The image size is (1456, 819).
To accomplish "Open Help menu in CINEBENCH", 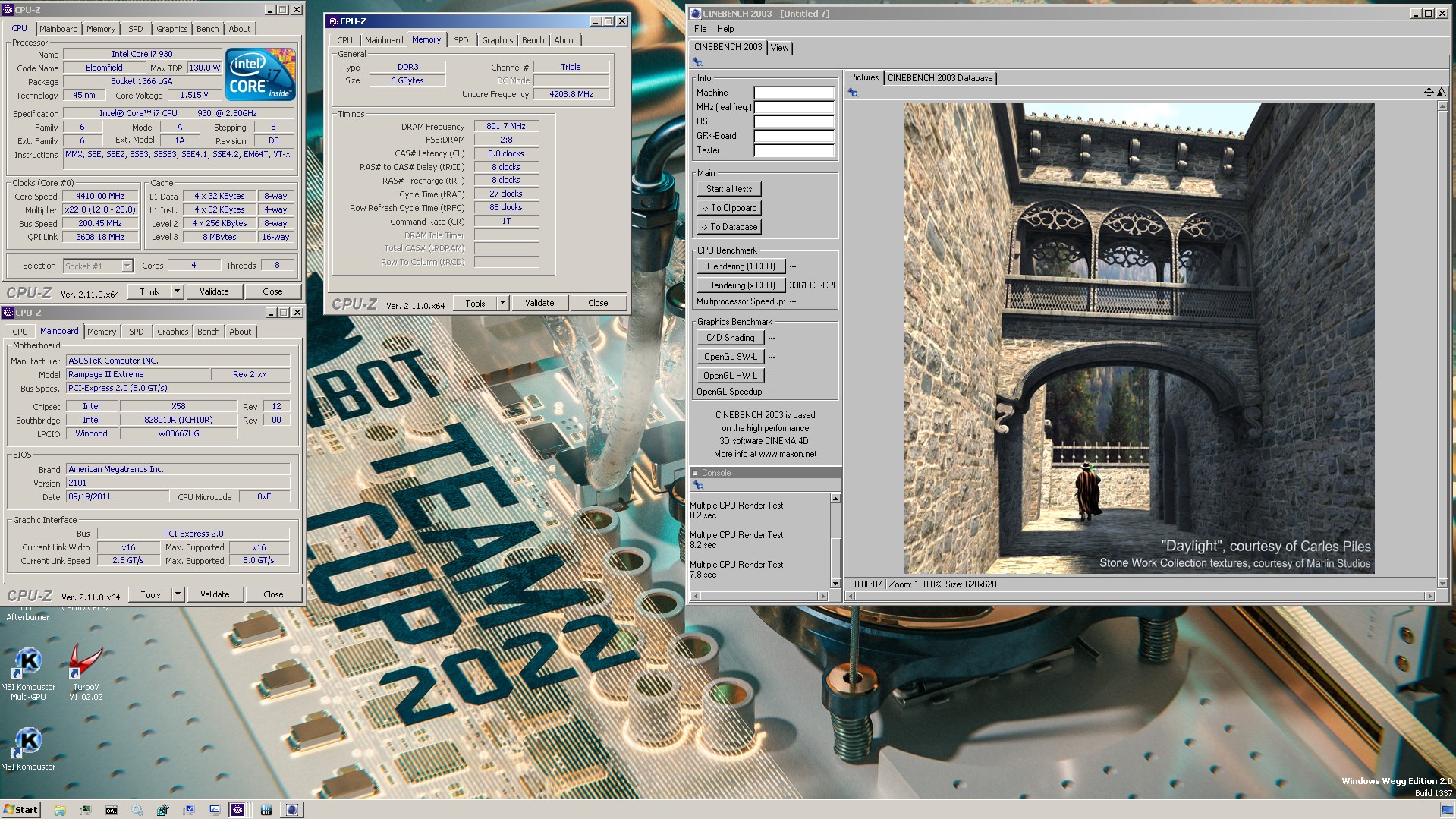I will 725,29.
